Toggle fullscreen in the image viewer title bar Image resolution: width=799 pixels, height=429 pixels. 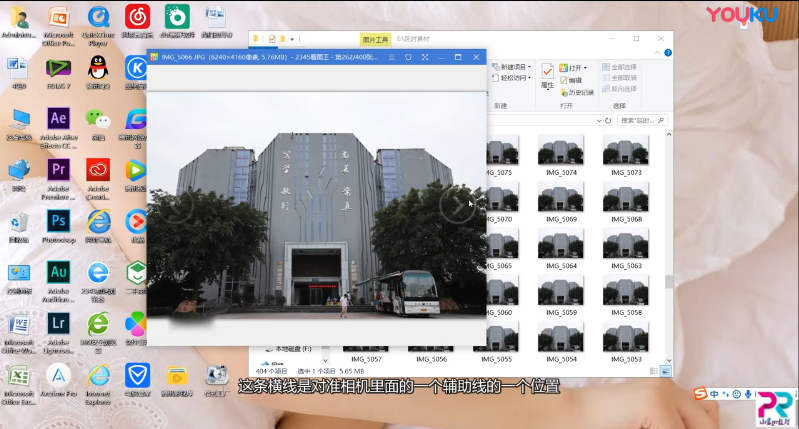425,57
